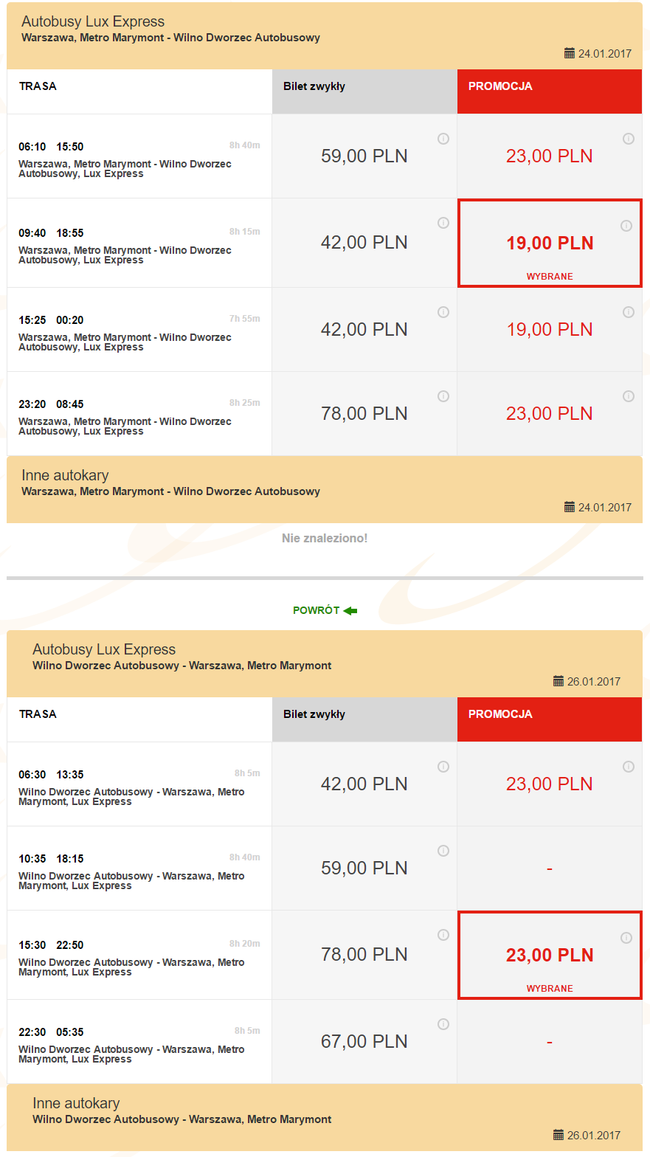This screenshot has height=1157, width=650.
Task: Select 23,00 PLN promo fare for 06:10 departure
Action: (x=549, y=156)
